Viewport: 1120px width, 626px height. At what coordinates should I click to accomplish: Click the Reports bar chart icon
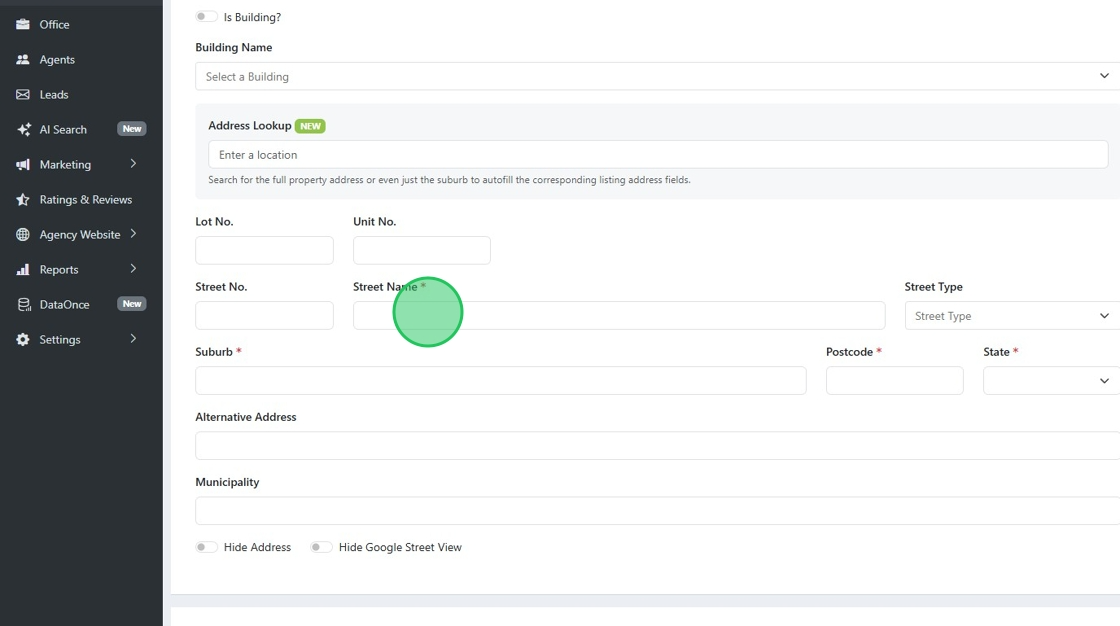click(23, 269)
